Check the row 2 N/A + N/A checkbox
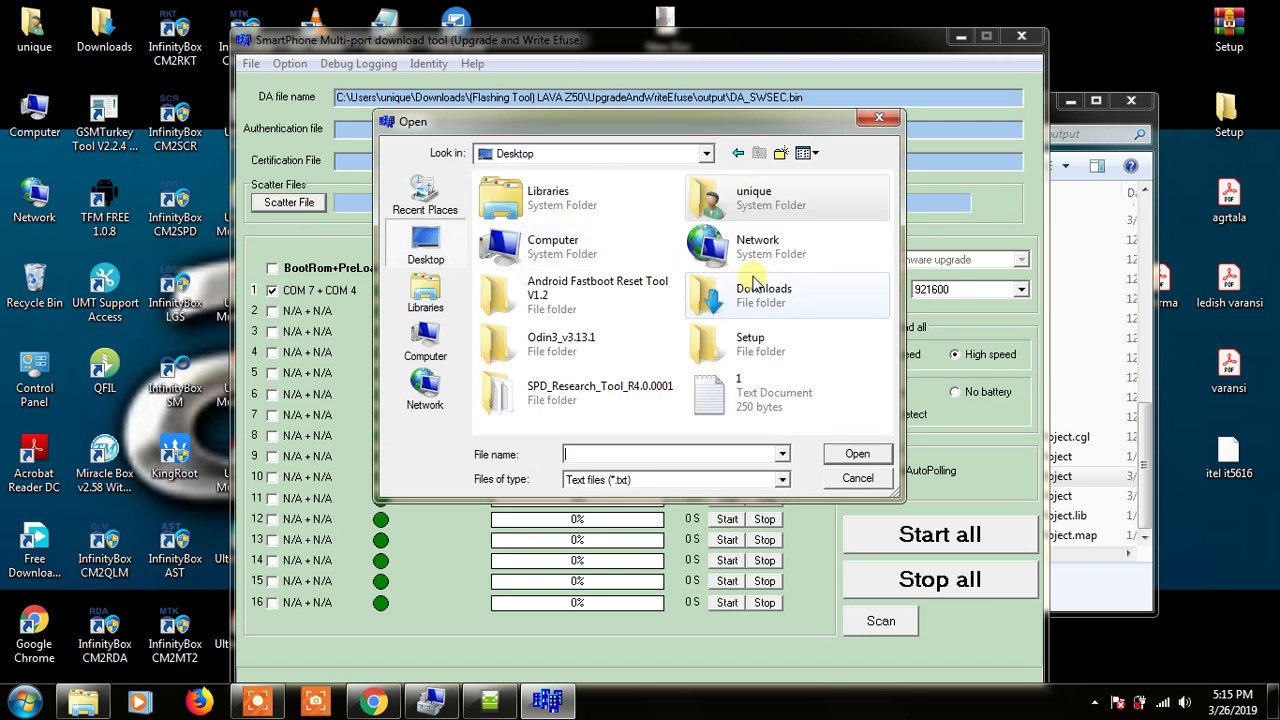This screenshot has height=720, width=1280. 272,311
